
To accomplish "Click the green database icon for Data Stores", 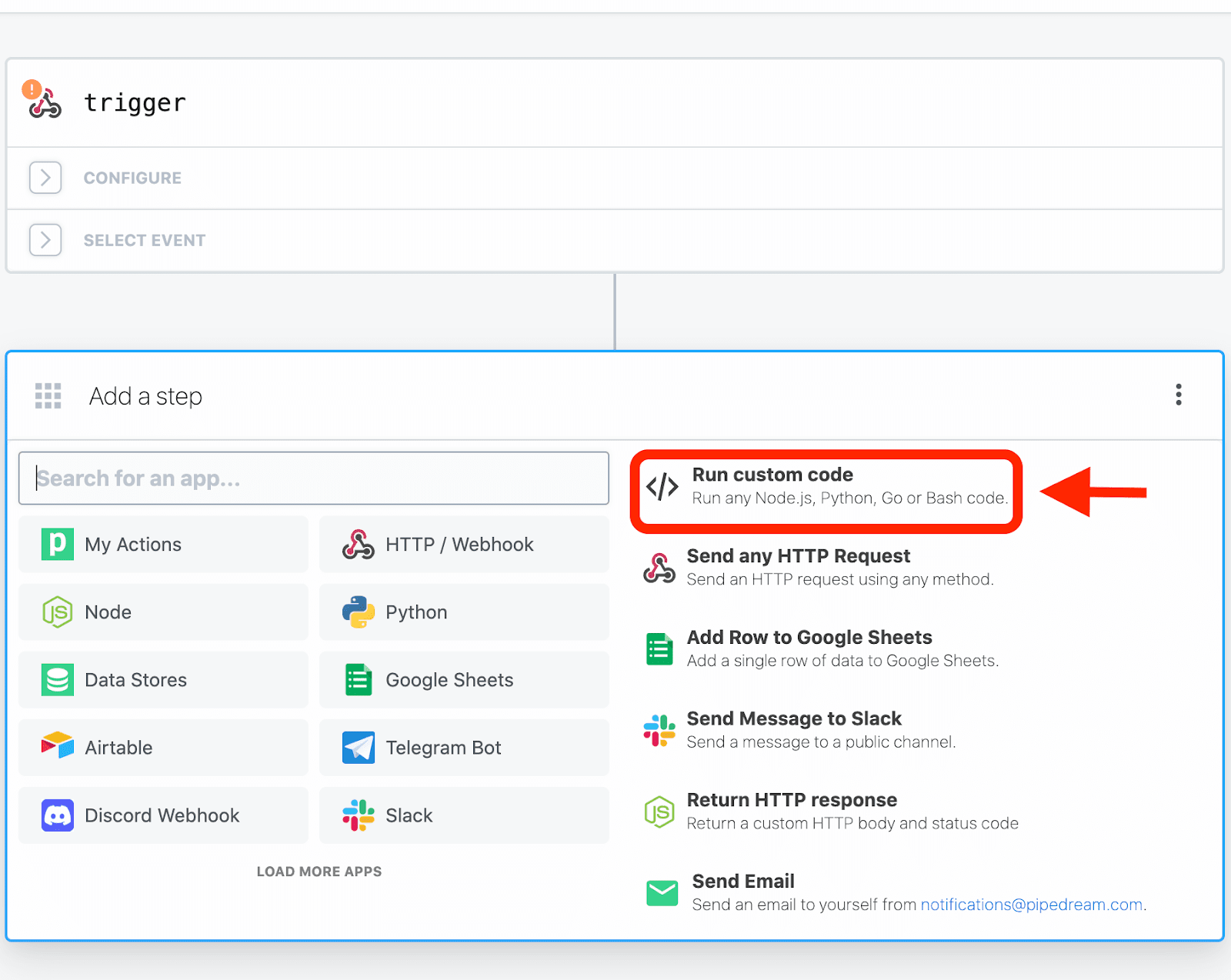I will pyautogui.click(x=58, y=680).
